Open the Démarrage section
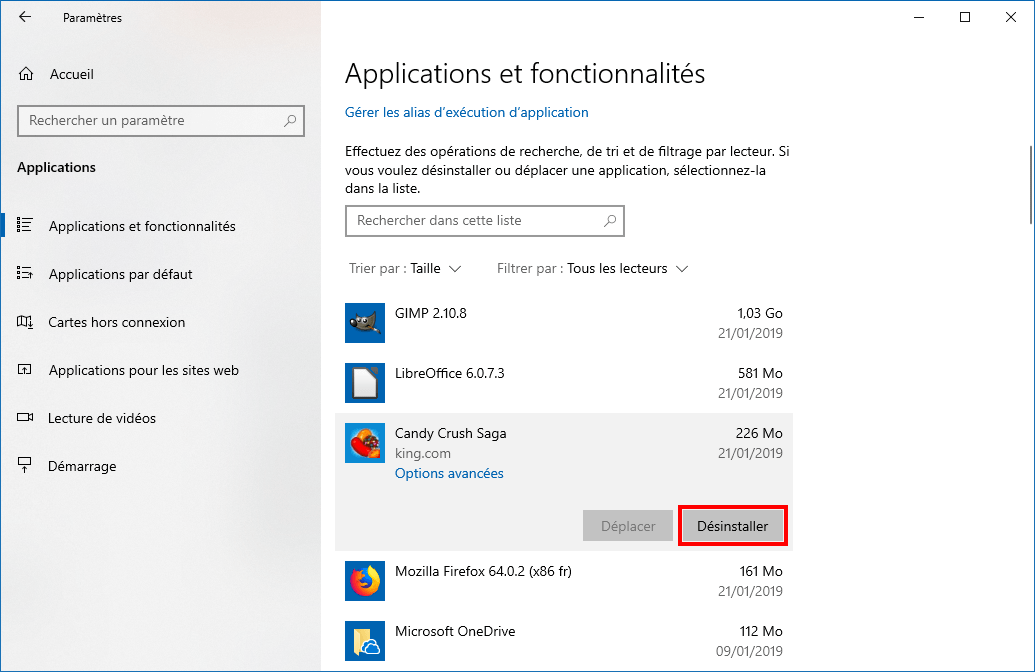 (x=82, y=466)
